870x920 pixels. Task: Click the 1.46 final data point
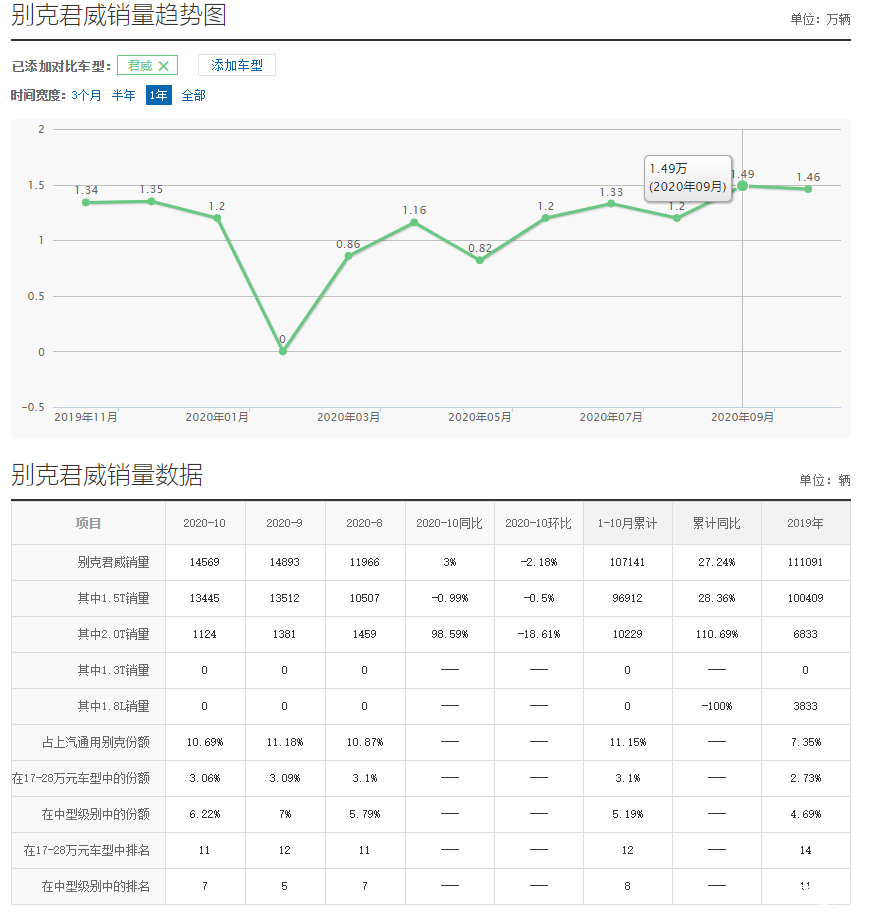[x=808, y=189]
